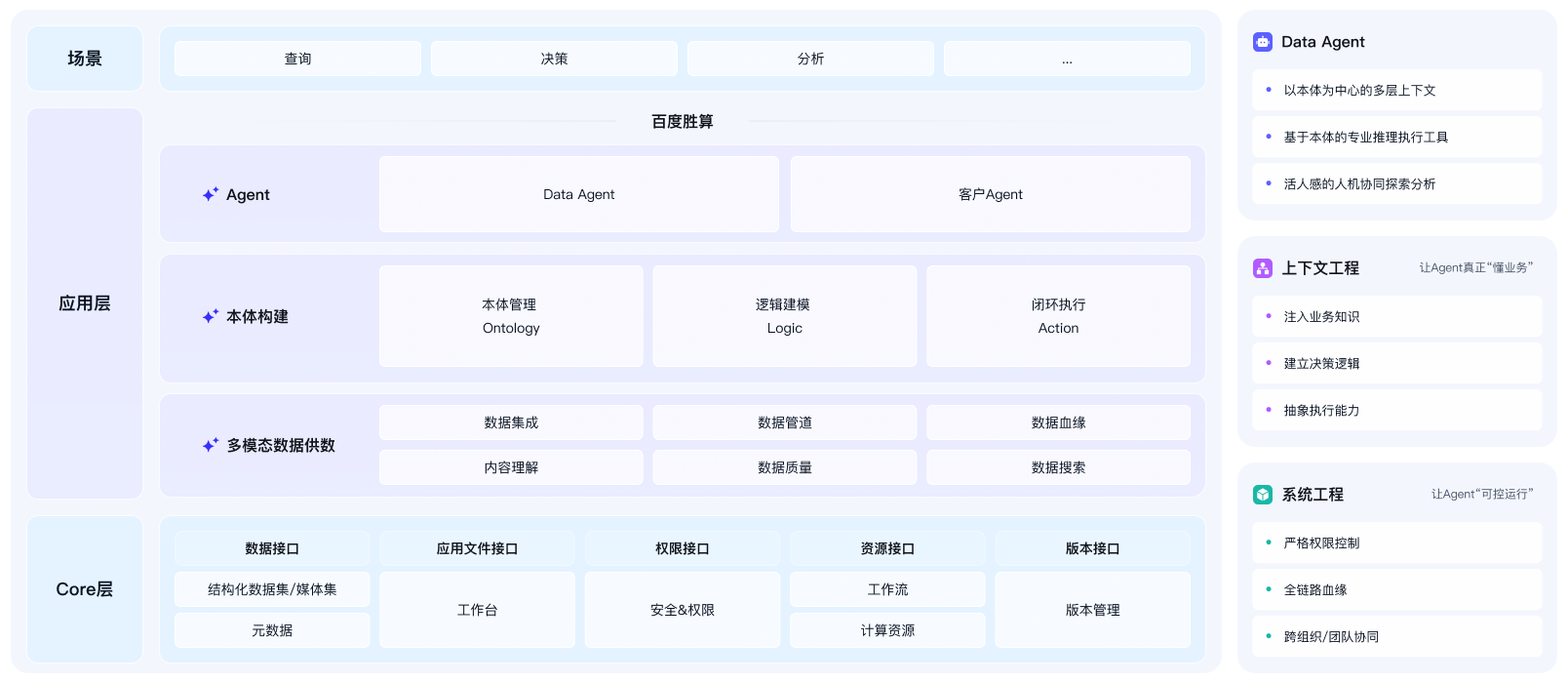Image resolution: width=1568 pixels, height=683 pixels.
Task: Click the 上下文工程 heading text
Action: point(1320,268)
